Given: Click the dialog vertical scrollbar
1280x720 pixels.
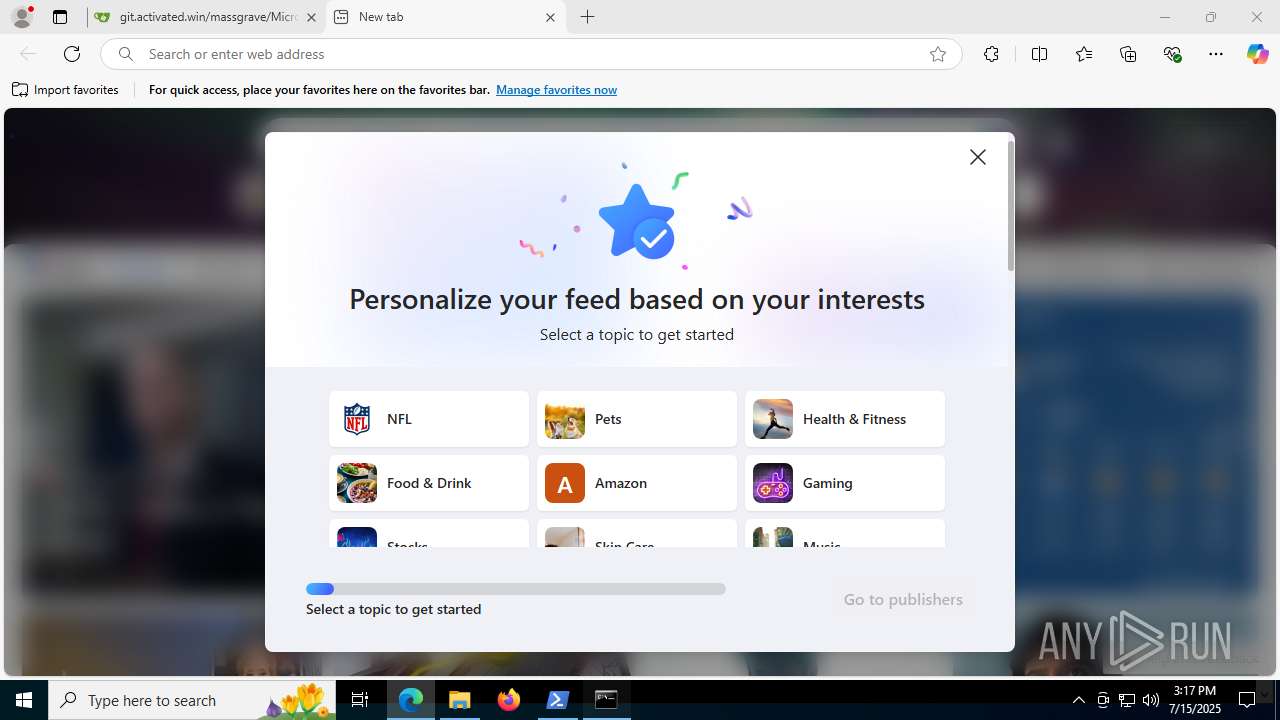Looking at the screenshot, I should [1011, 206].
